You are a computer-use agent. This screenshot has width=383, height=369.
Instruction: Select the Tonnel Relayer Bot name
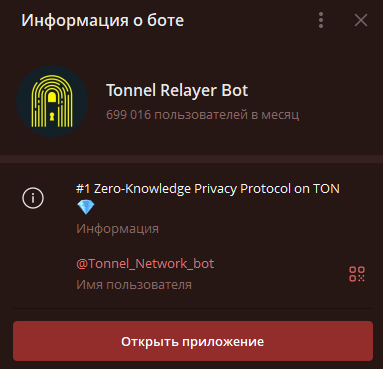coord(177,90)
